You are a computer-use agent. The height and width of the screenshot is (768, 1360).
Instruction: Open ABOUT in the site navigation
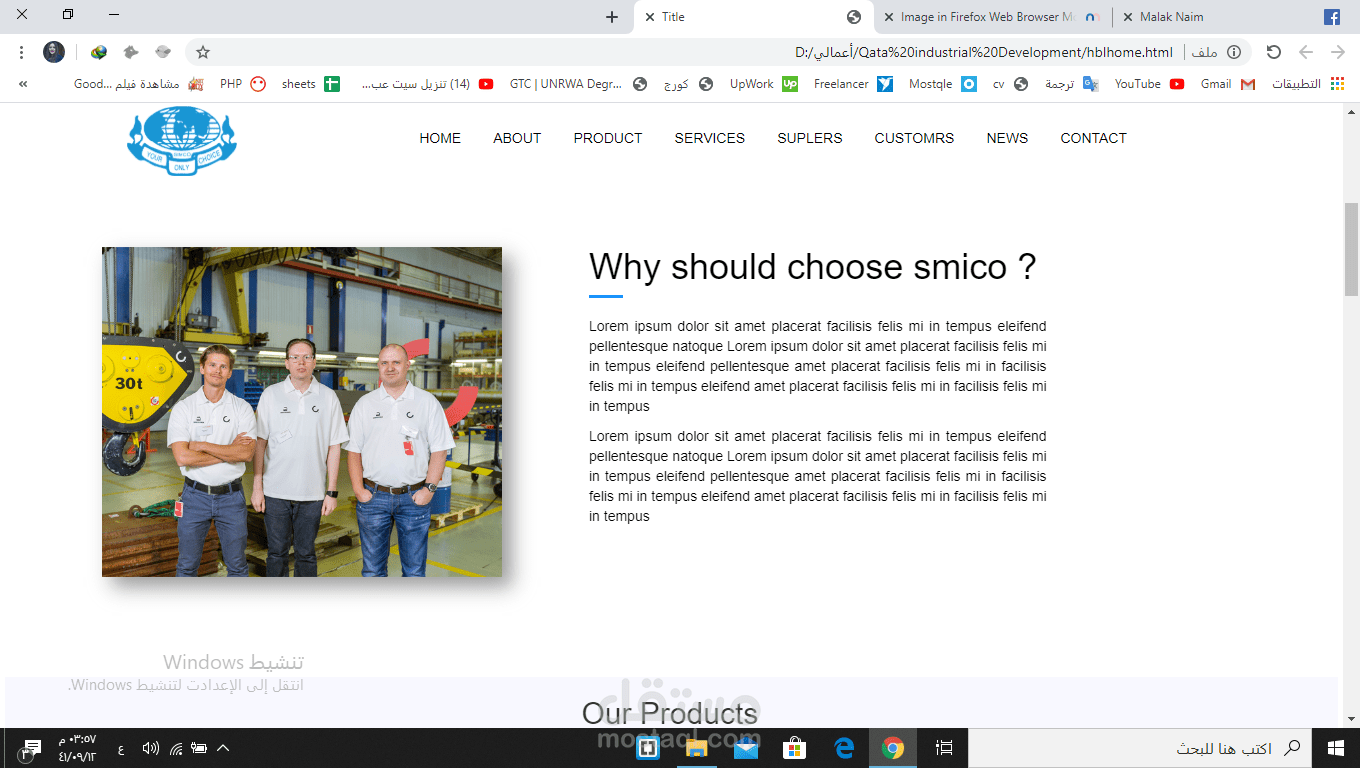[x=517, y=138]
